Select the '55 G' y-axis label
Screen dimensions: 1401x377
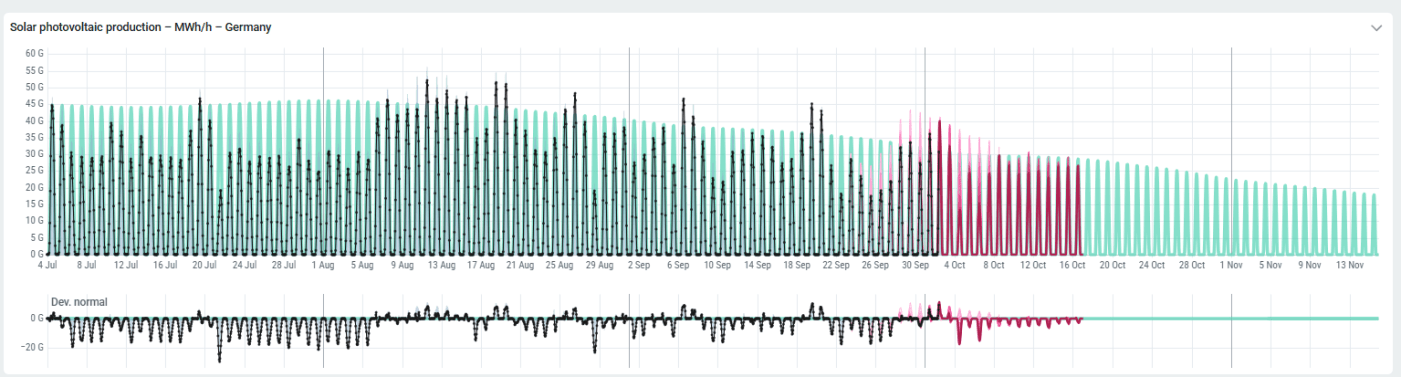click(x=35, y=70)
